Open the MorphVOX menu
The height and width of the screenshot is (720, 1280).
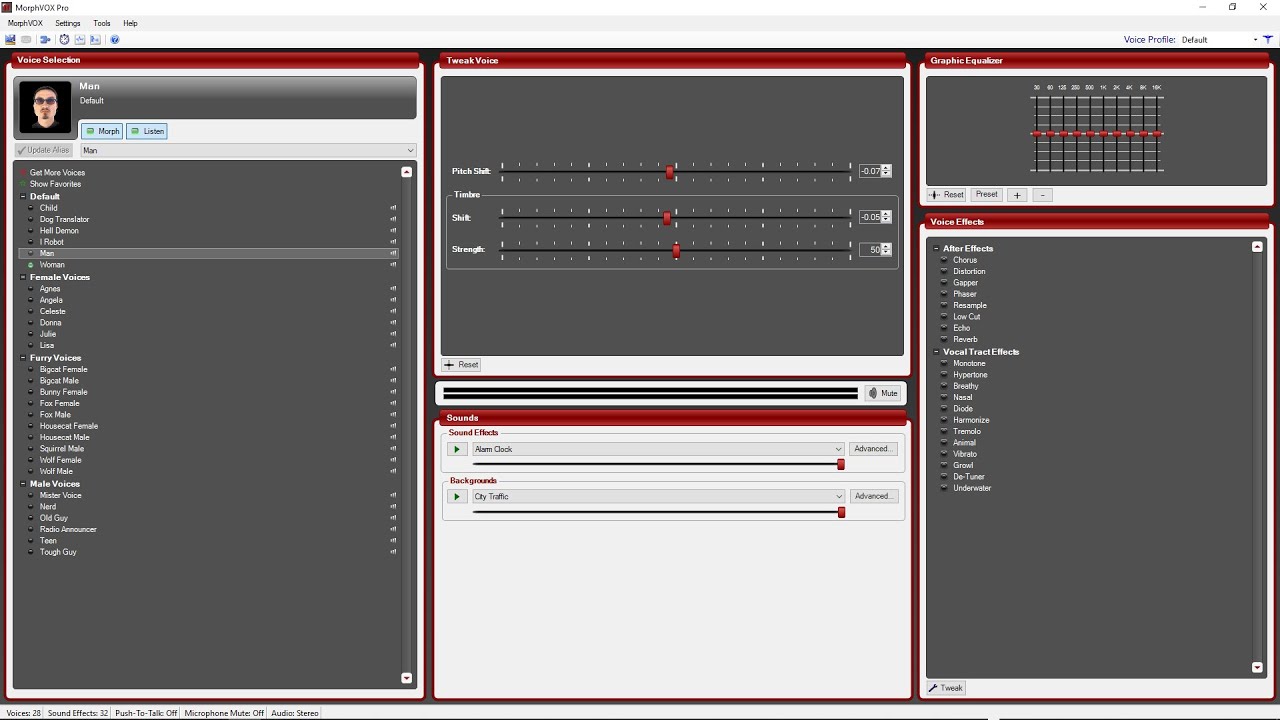point(25,23)
